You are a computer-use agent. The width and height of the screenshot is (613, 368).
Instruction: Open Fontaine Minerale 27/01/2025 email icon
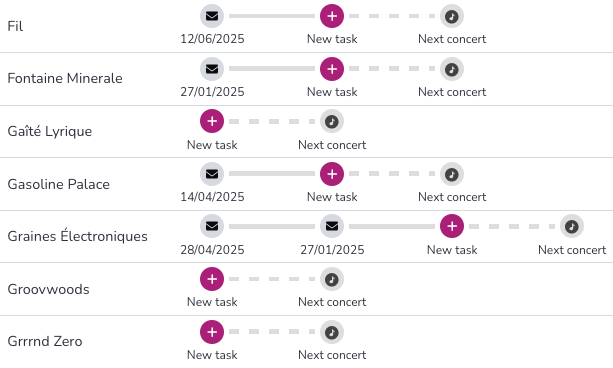[212, 69]
